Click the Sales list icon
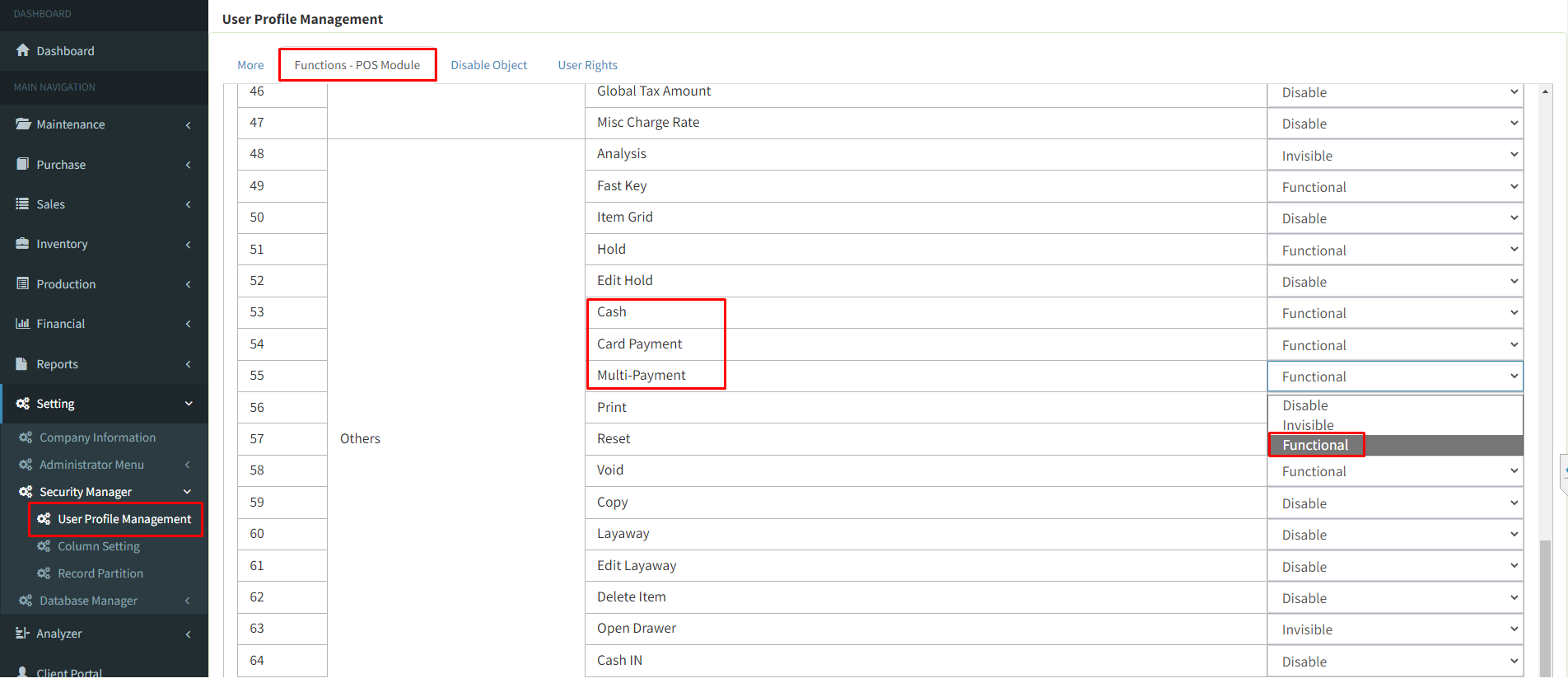 [22, 203]
